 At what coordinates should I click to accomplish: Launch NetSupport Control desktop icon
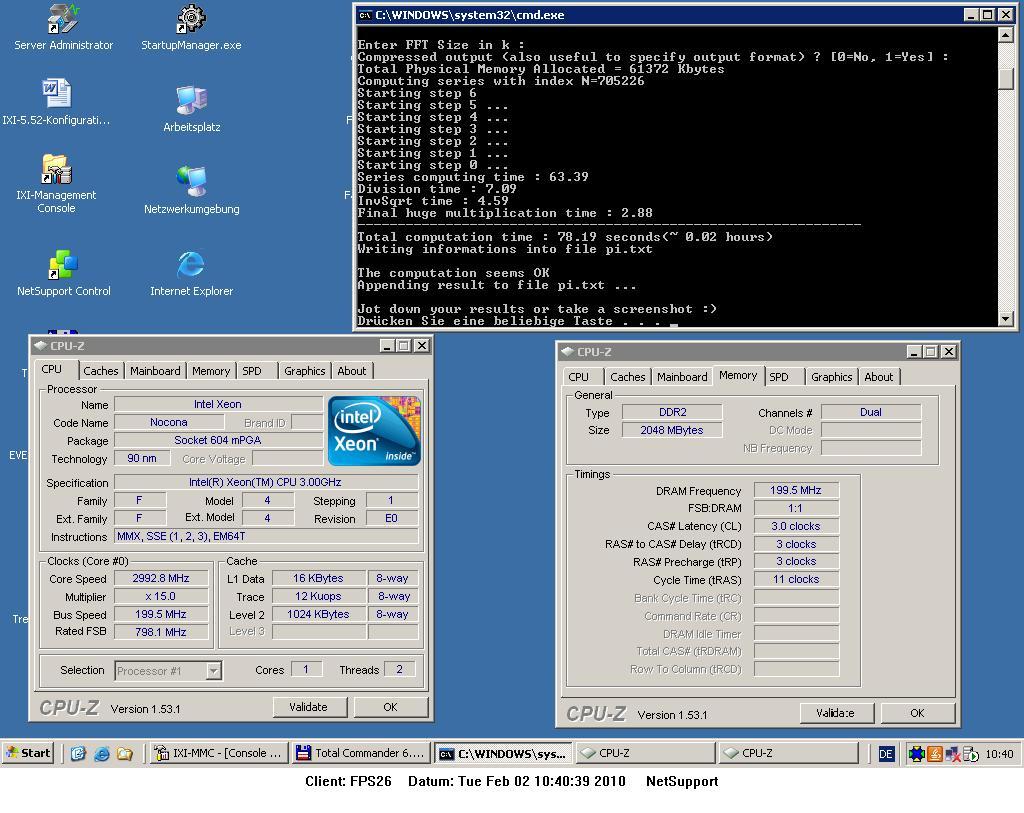(x=63, y=273)
